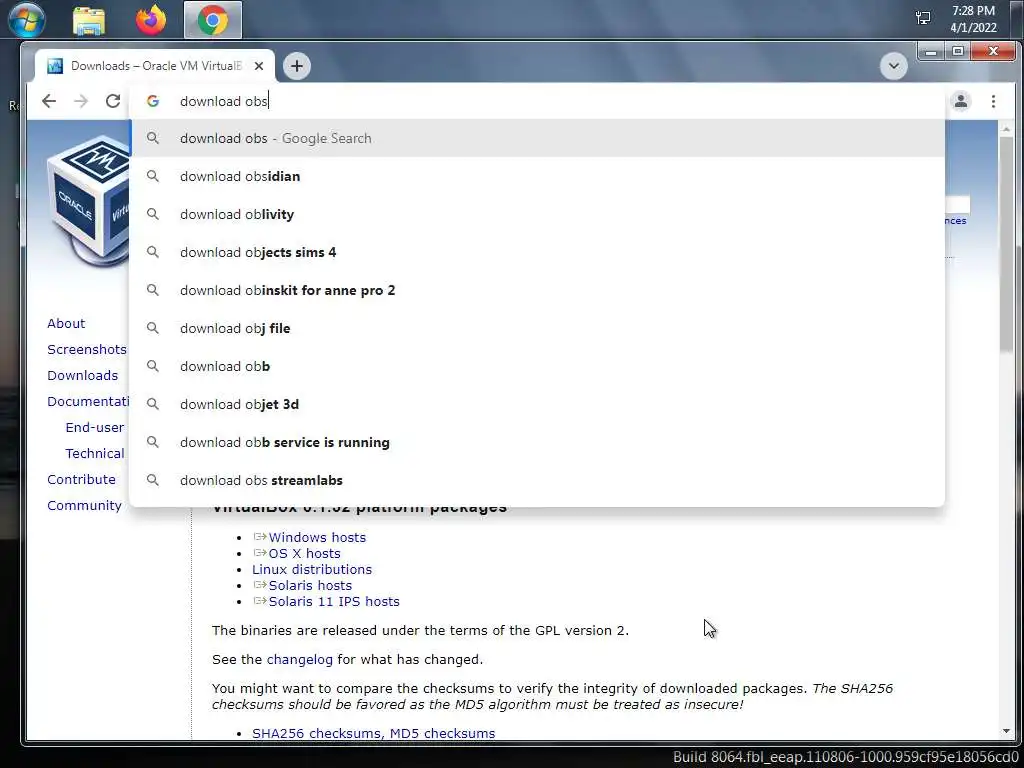This screenshot has width=1024, height=768.
Task: Launch Firefox from the taskbar
Action: coord(150,20)
